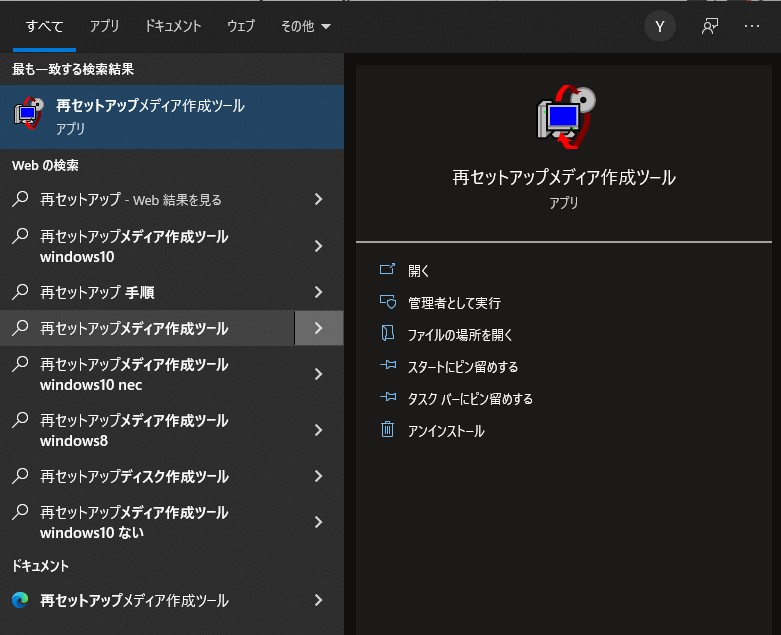Click the shield icon beside 管理者として実行
This screenshot has height=635, width=781.
388,302
